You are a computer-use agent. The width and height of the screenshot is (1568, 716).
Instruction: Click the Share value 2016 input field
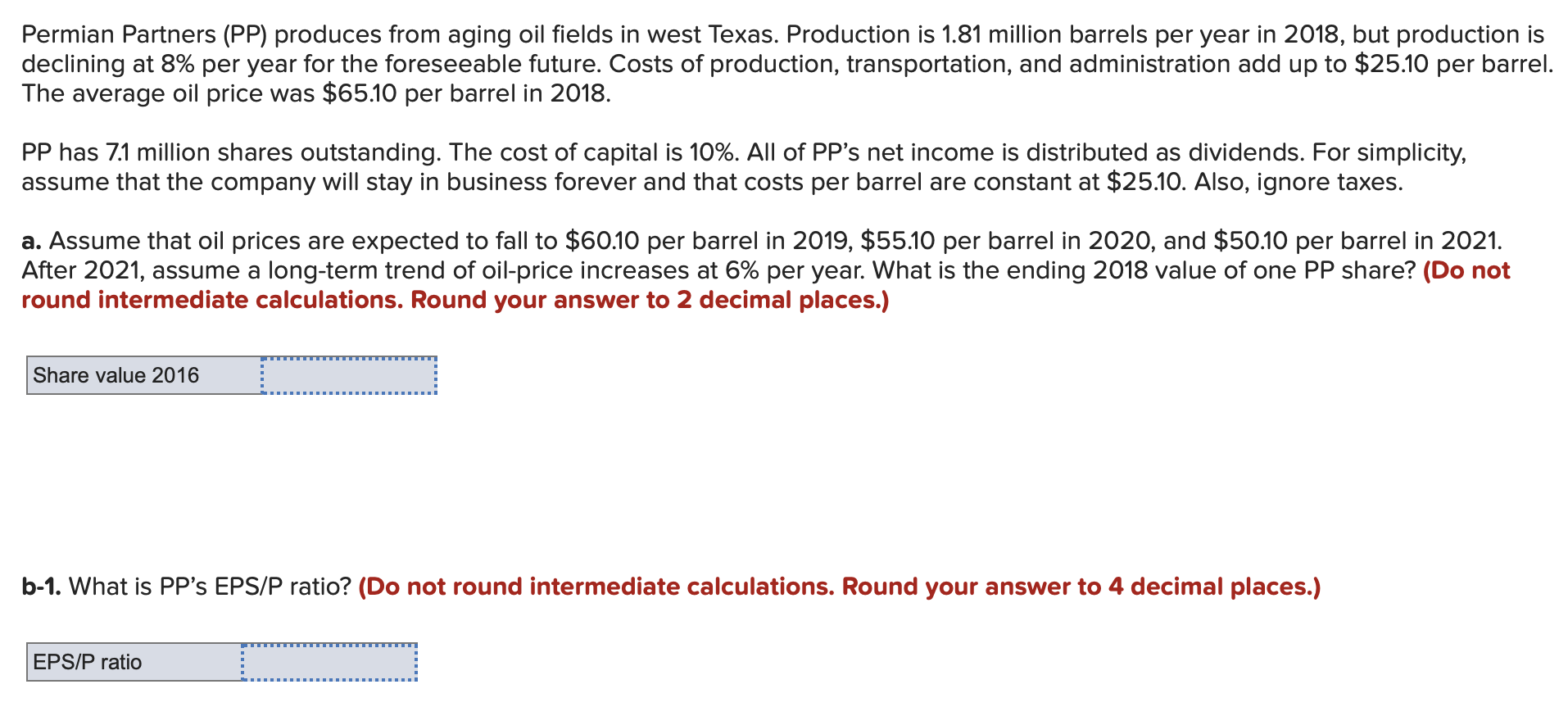tap(347, 375)
